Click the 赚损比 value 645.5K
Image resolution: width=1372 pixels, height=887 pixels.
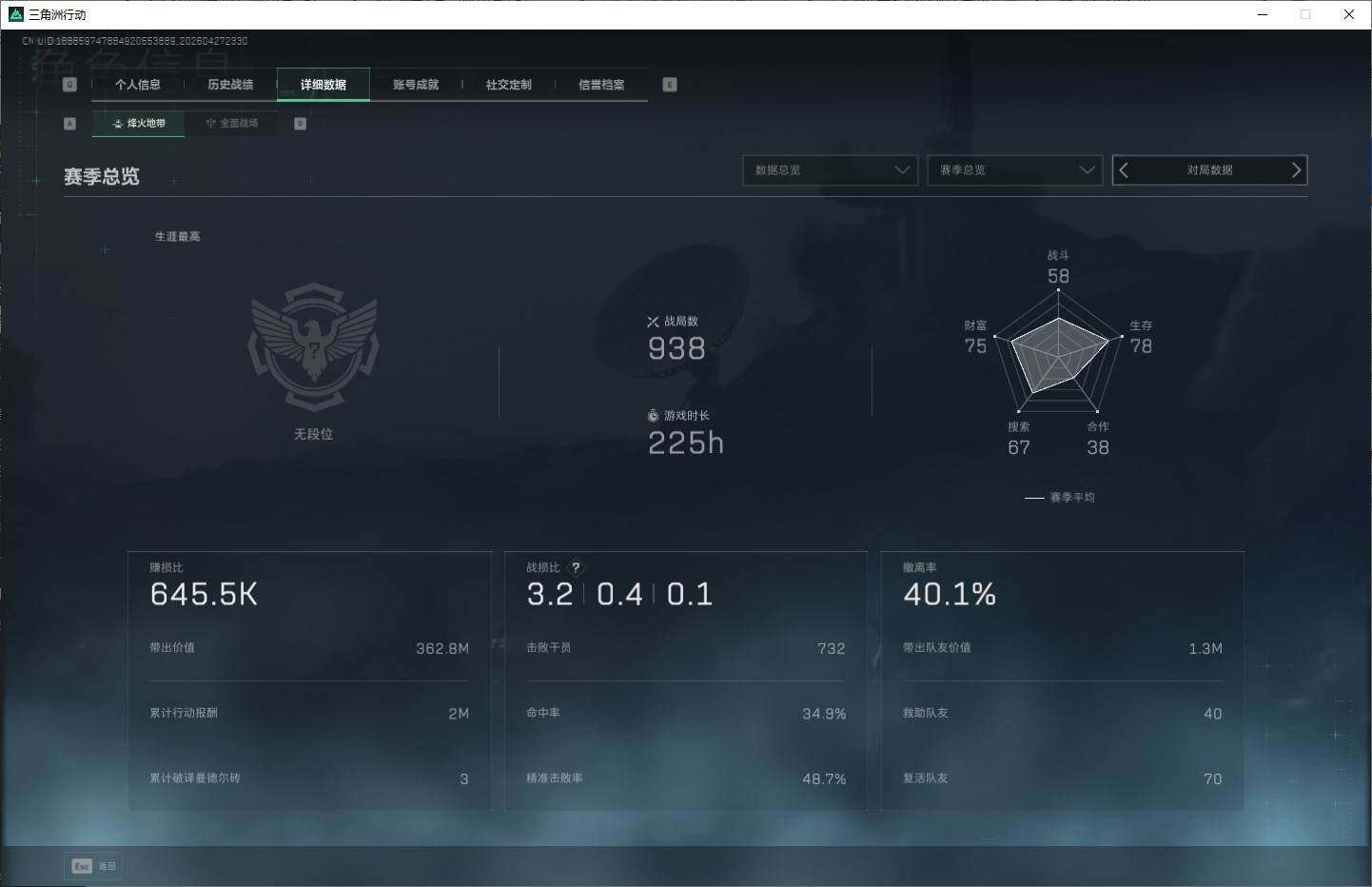coord(204,595)
